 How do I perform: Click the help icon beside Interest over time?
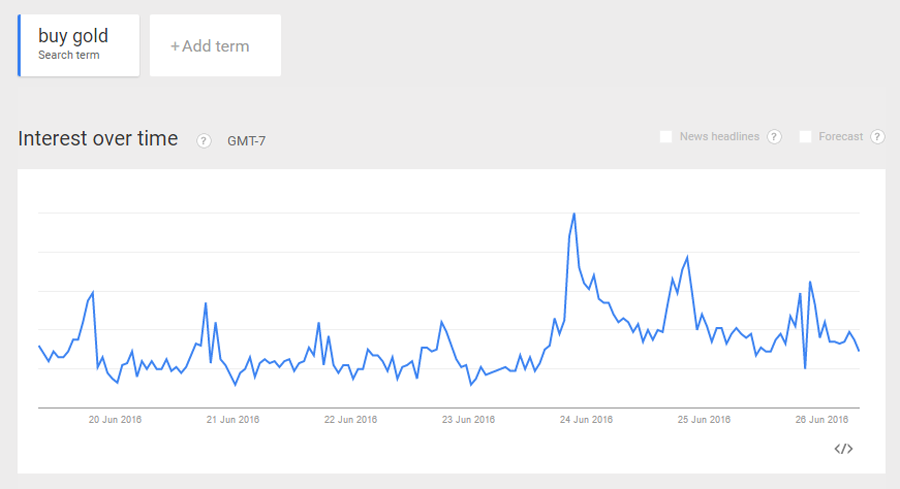204,140
